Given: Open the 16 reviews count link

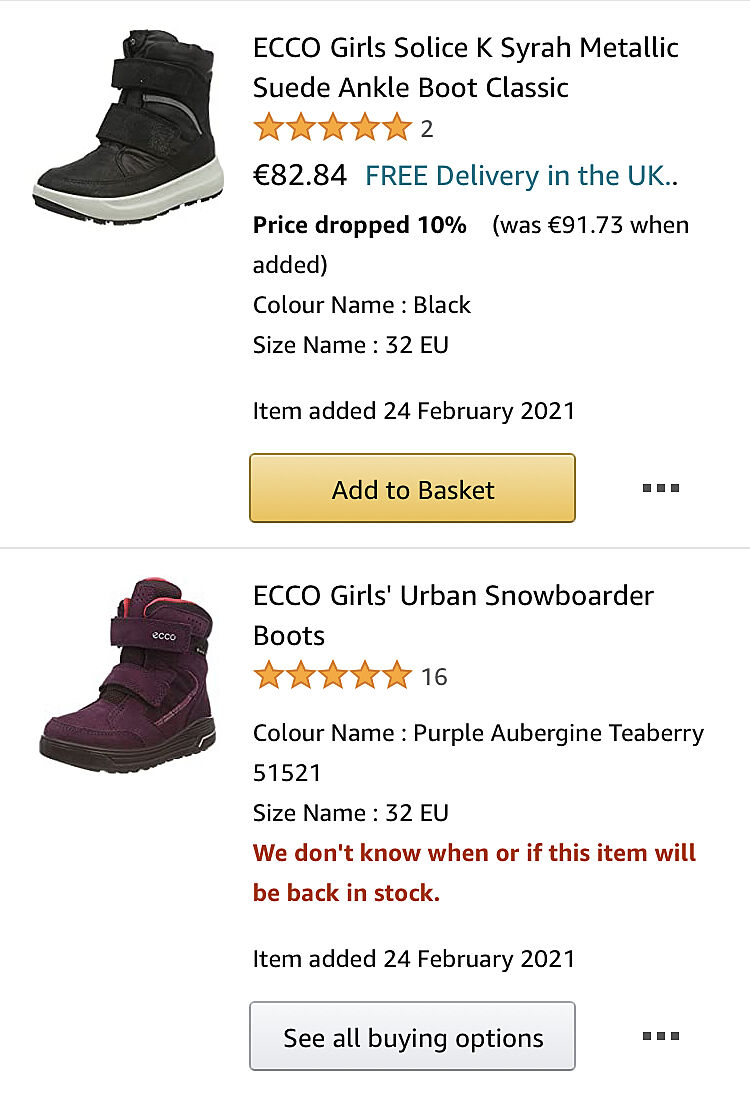Looking at the screenshot, I should 434,677.
